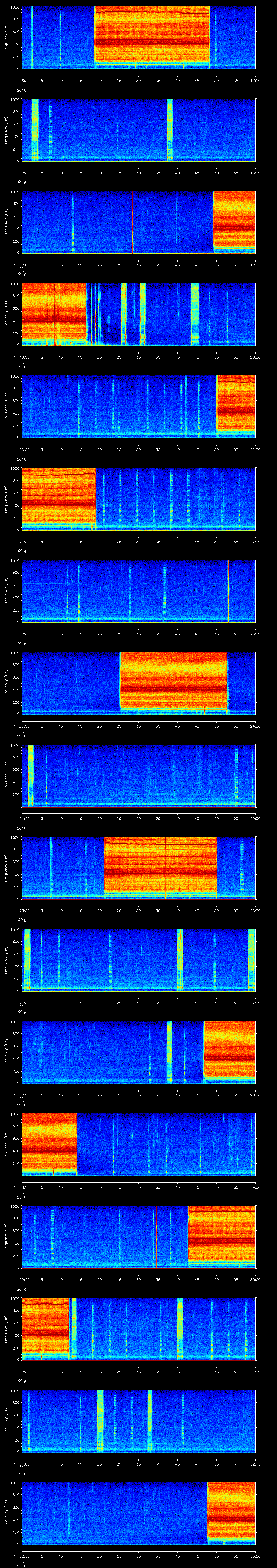Click the red noise block in the 11:23:00 spectrogram
Screen dimensions: 277x1568
pos(173,680)
